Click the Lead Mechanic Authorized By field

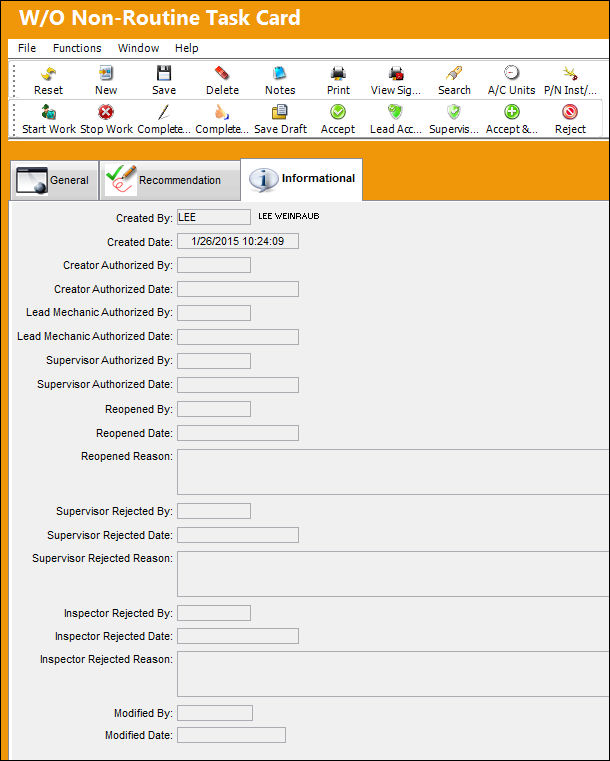pos(214,313)
